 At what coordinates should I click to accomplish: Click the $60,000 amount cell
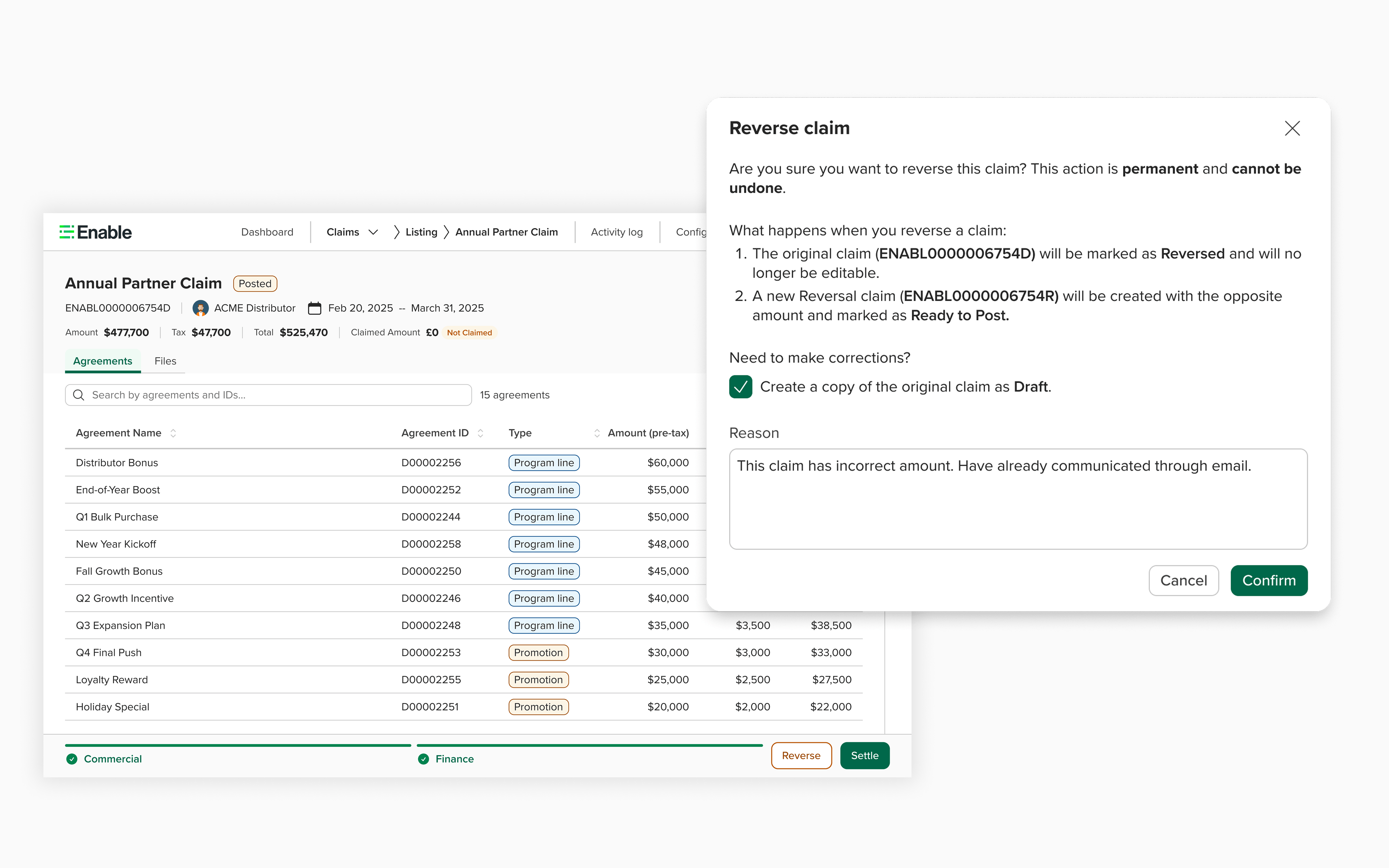668,463
